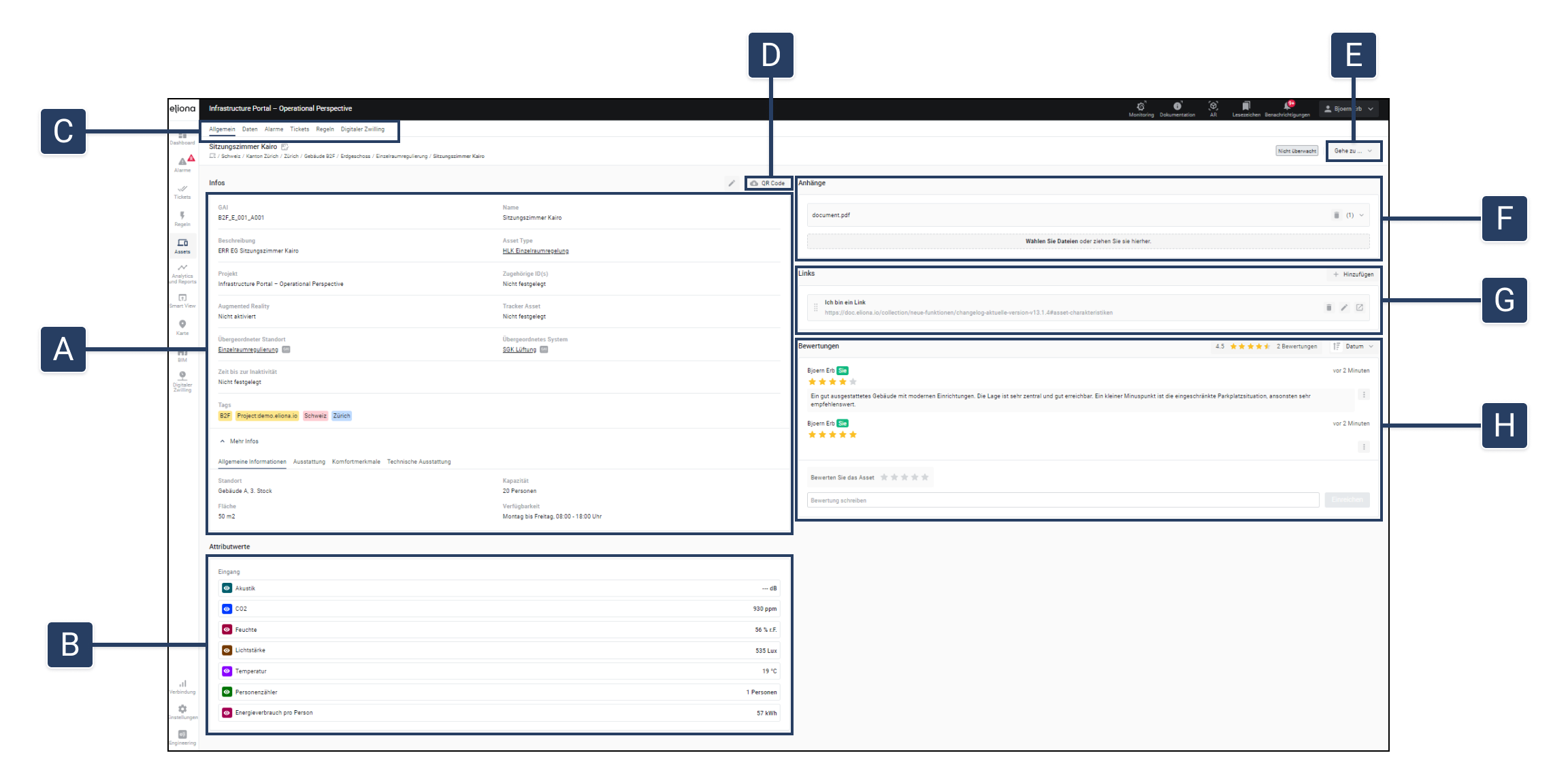This screenshot has height=783, width=1568.
Task: Open link in new window icon
Action: pos(1359,308)
